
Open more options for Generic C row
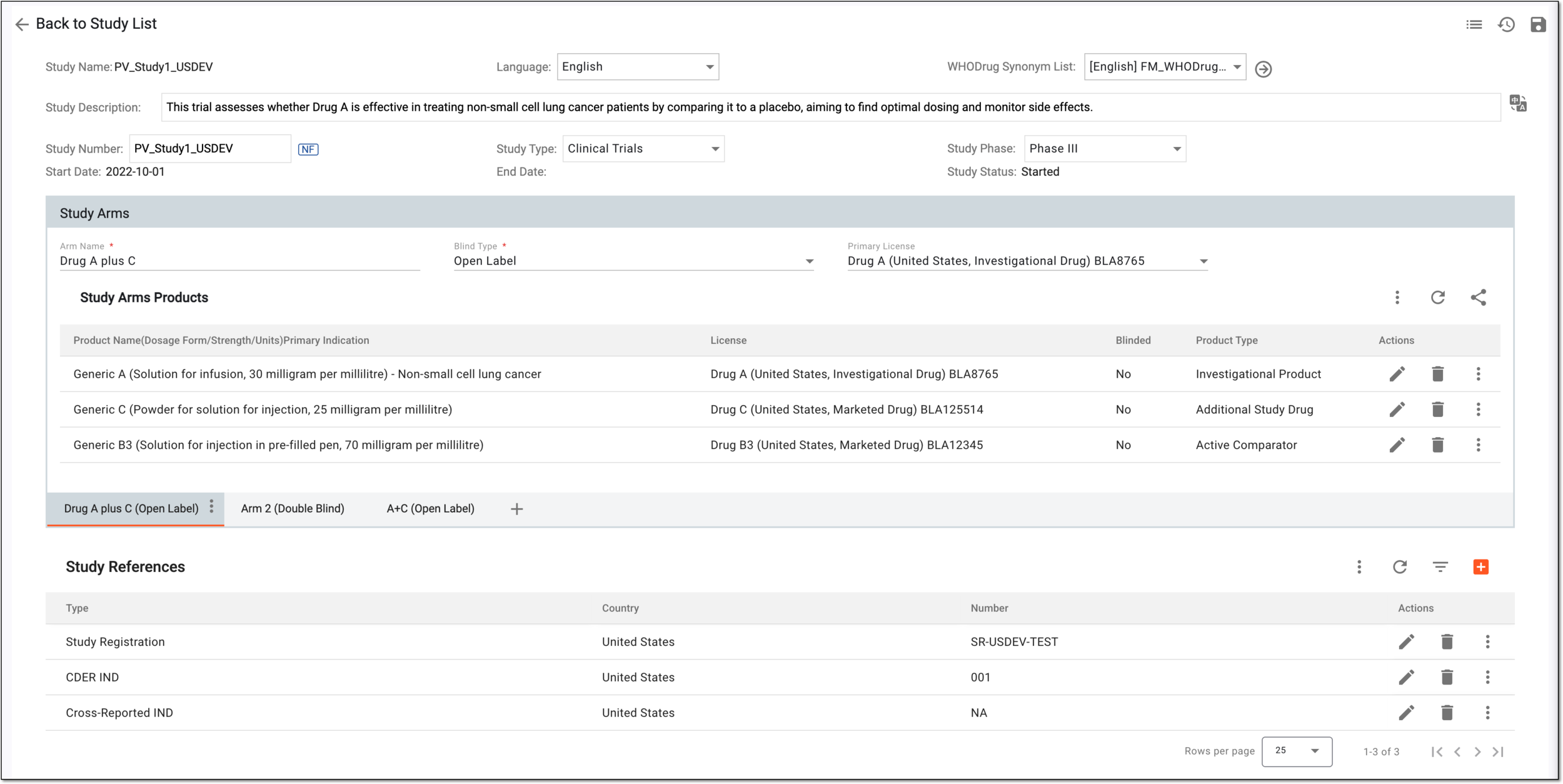pyautogui.click(x=1478, y=410)
